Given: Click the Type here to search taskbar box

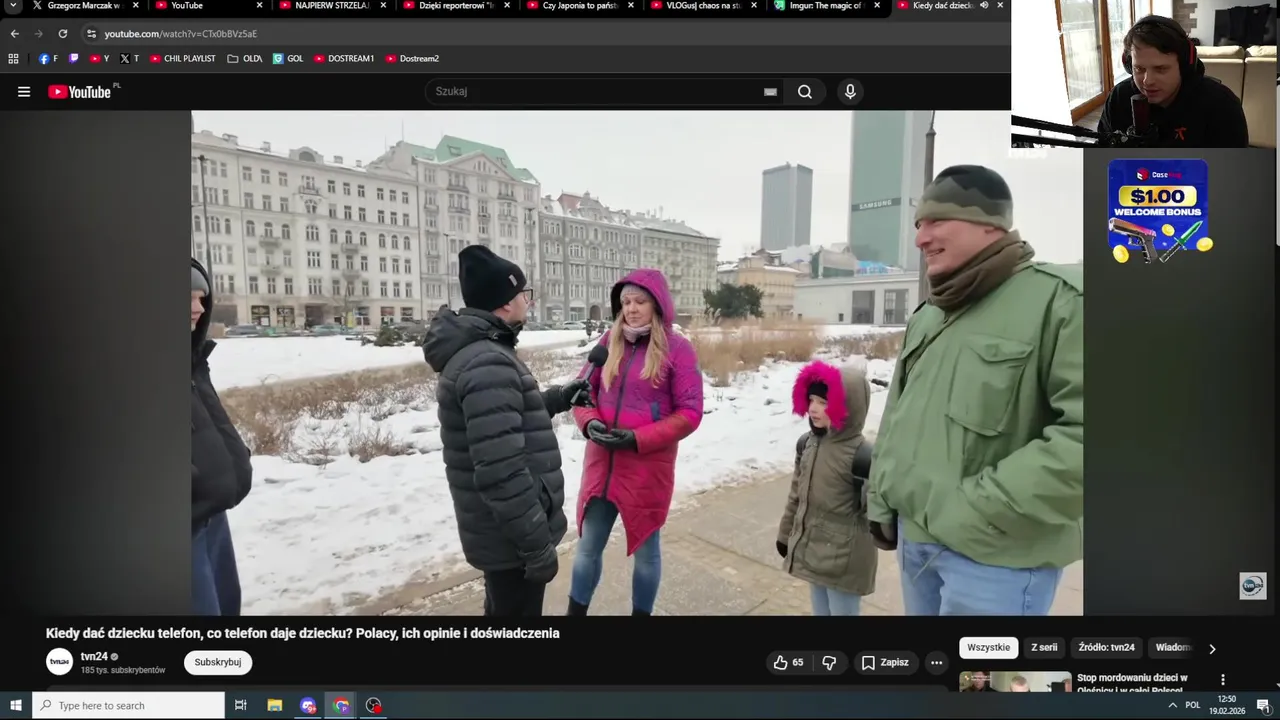Looking at the screenshot, I should (129, 705).
